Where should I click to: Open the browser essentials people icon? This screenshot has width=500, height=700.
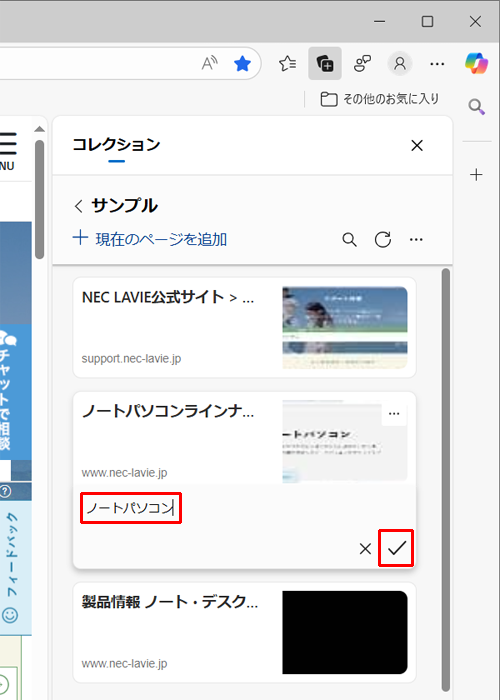tap(362, 63)
